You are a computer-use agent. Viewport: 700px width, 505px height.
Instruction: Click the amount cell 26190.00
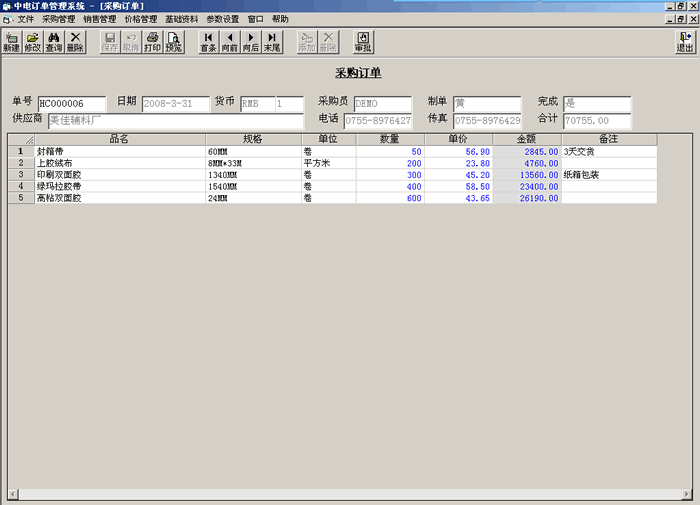click(x=527, y=198)
